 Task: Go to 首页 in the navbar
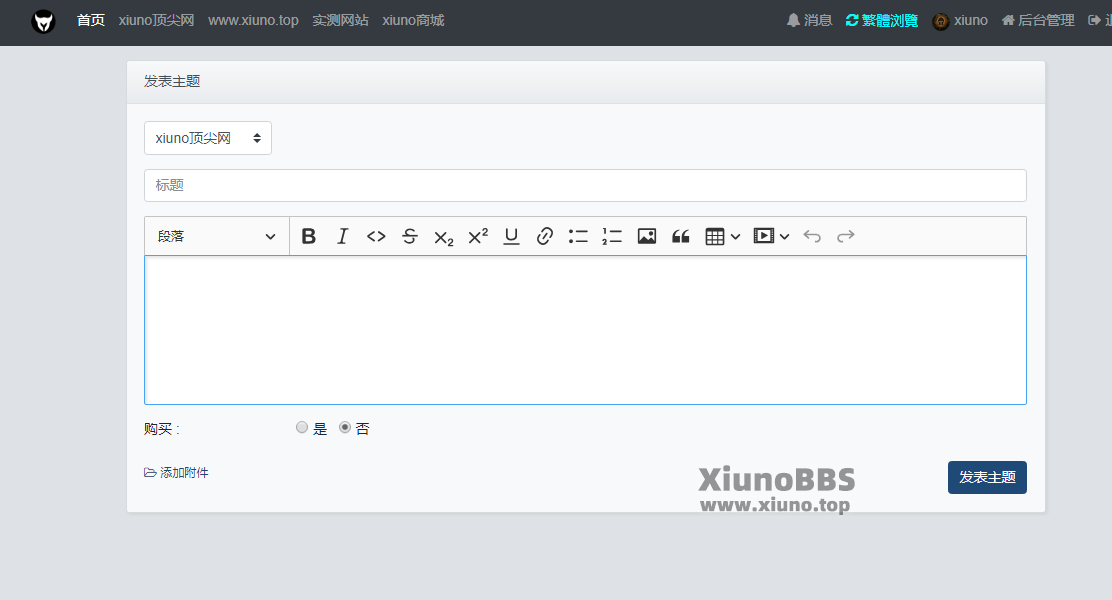click(91, 21)
